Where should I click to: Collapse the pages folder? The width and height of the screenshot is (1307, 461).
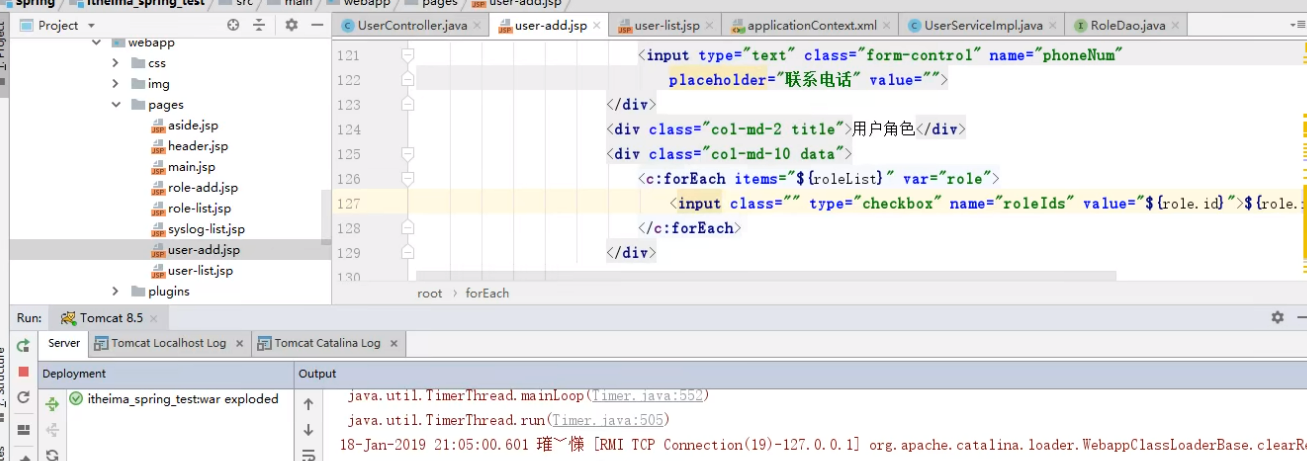pos(117,105)
